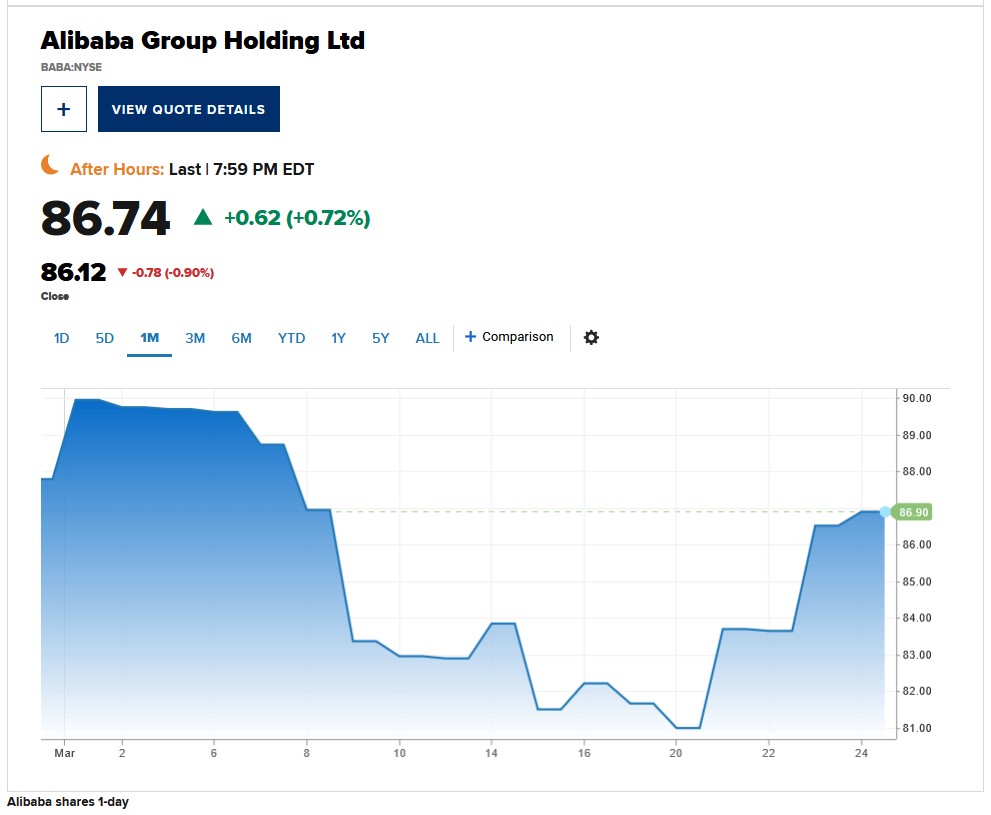The height and width of the screenshot is (815, 991).
Task: Switch chart to 1D range
Action: (x=61, y=338)
